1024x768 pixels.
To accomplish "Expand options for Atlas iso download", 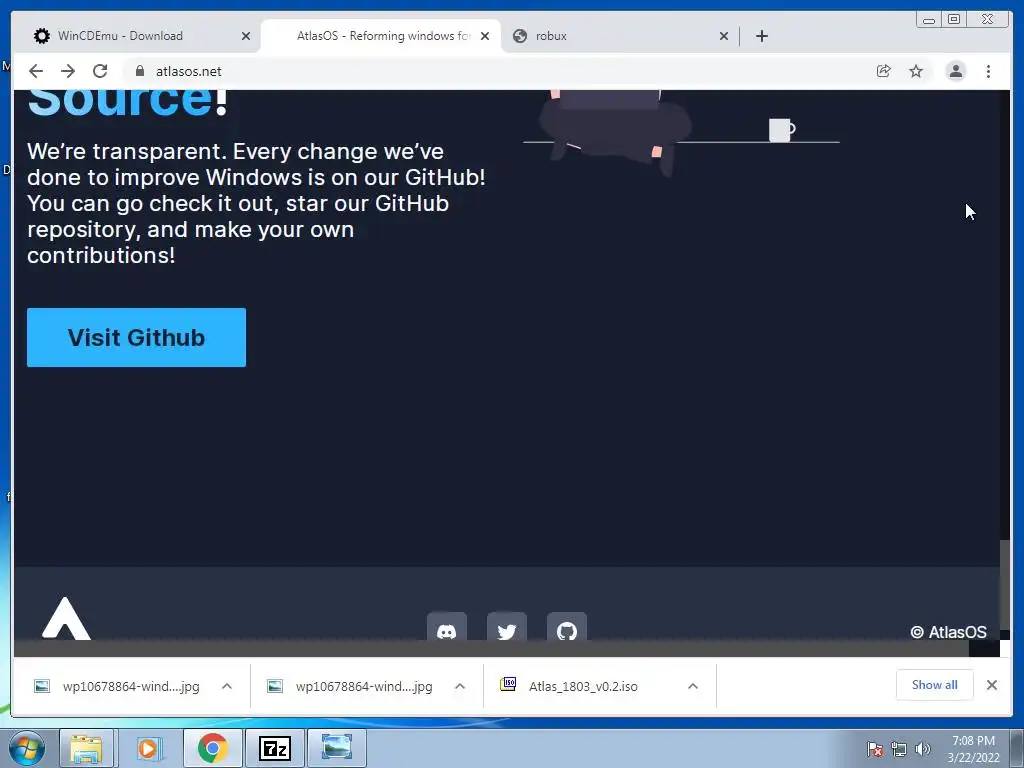I will click(693, 686).
